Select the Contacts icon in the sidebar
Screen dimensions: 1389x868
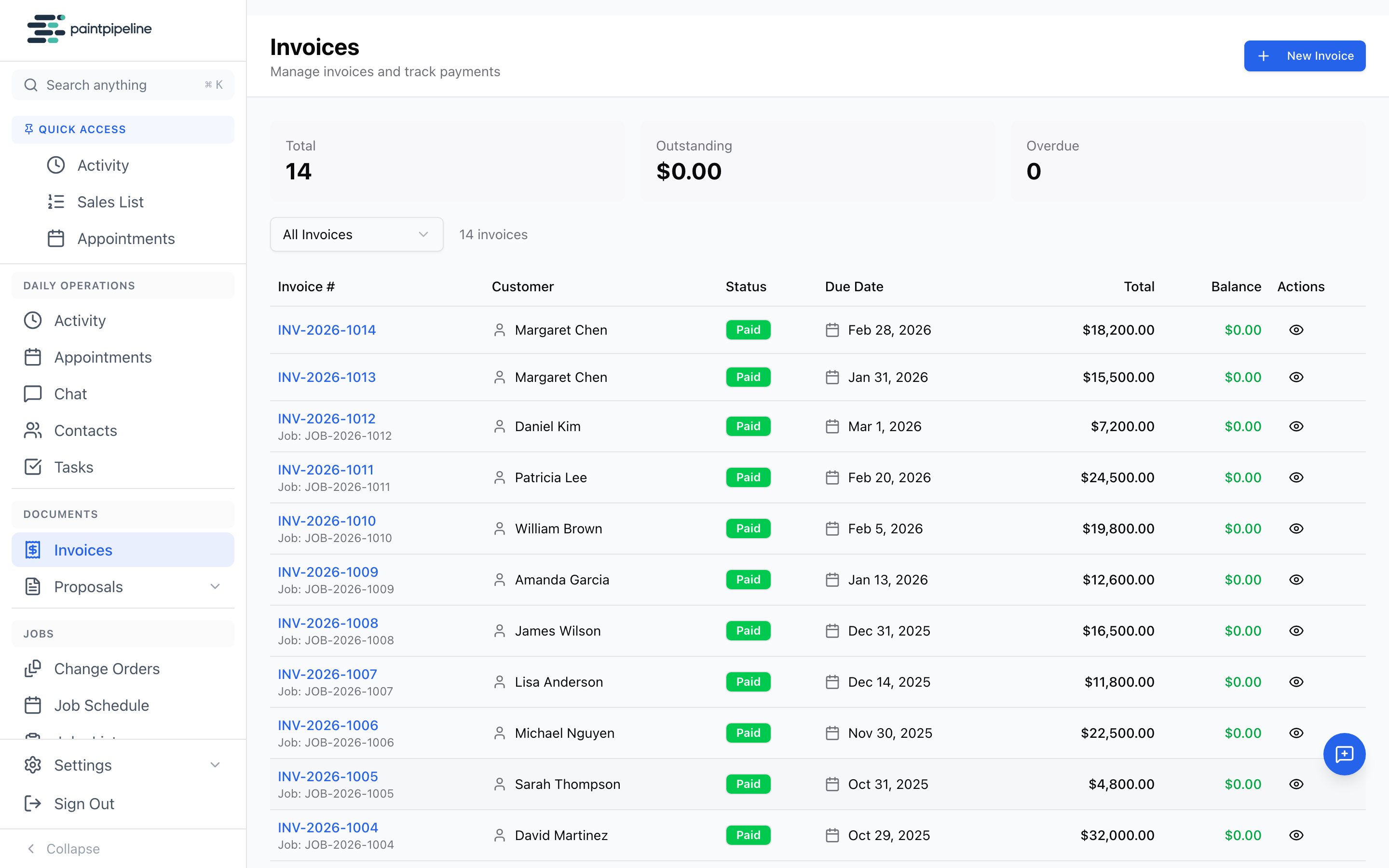(33, 431)
